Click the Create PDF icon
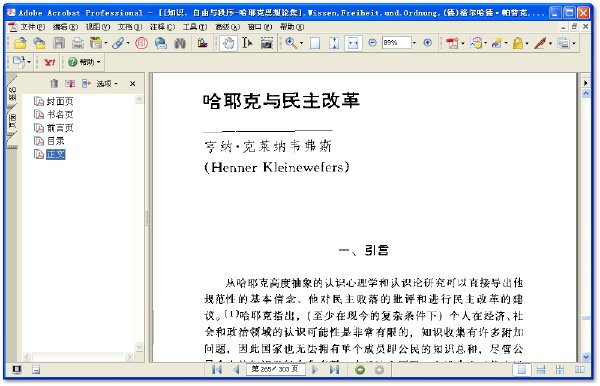The image size is (600, 386). click(452, 43)
